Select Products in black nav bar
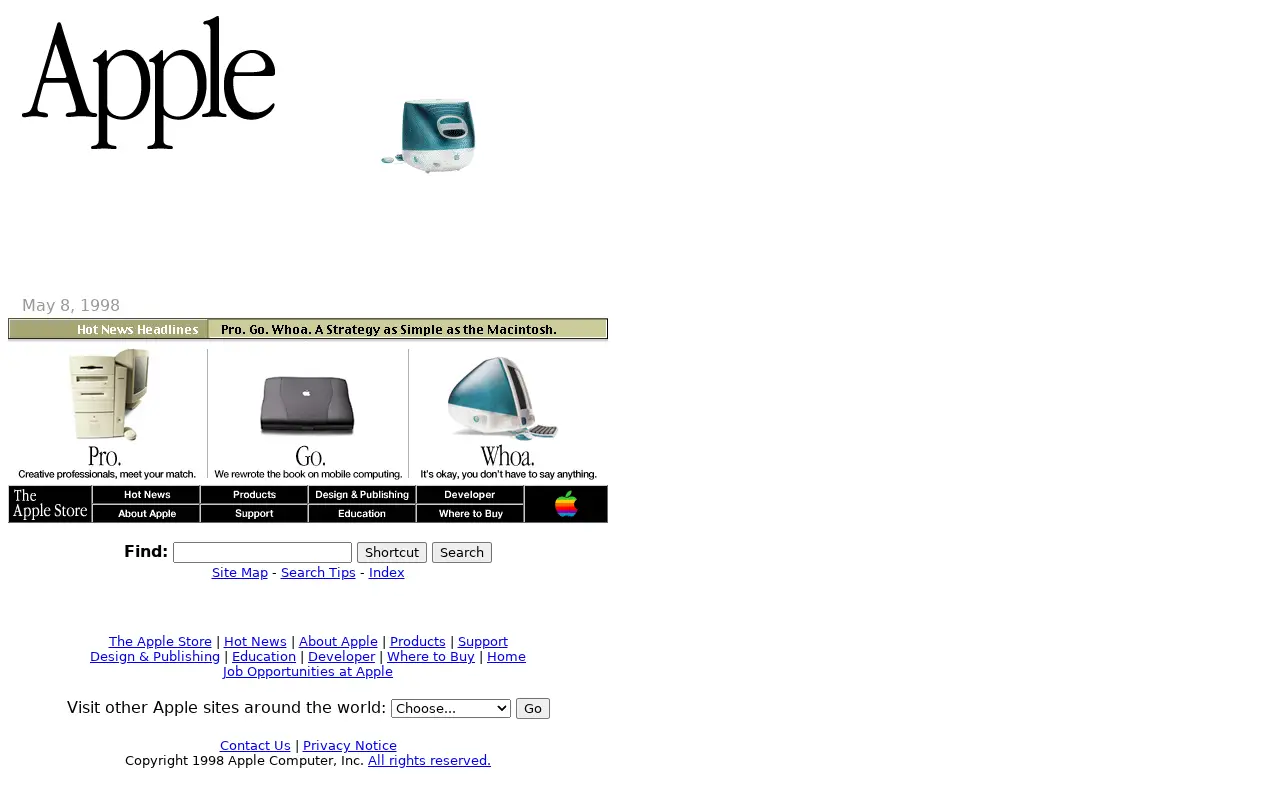The width and height of the screenshot is (1280, 800). coord(254,495)
